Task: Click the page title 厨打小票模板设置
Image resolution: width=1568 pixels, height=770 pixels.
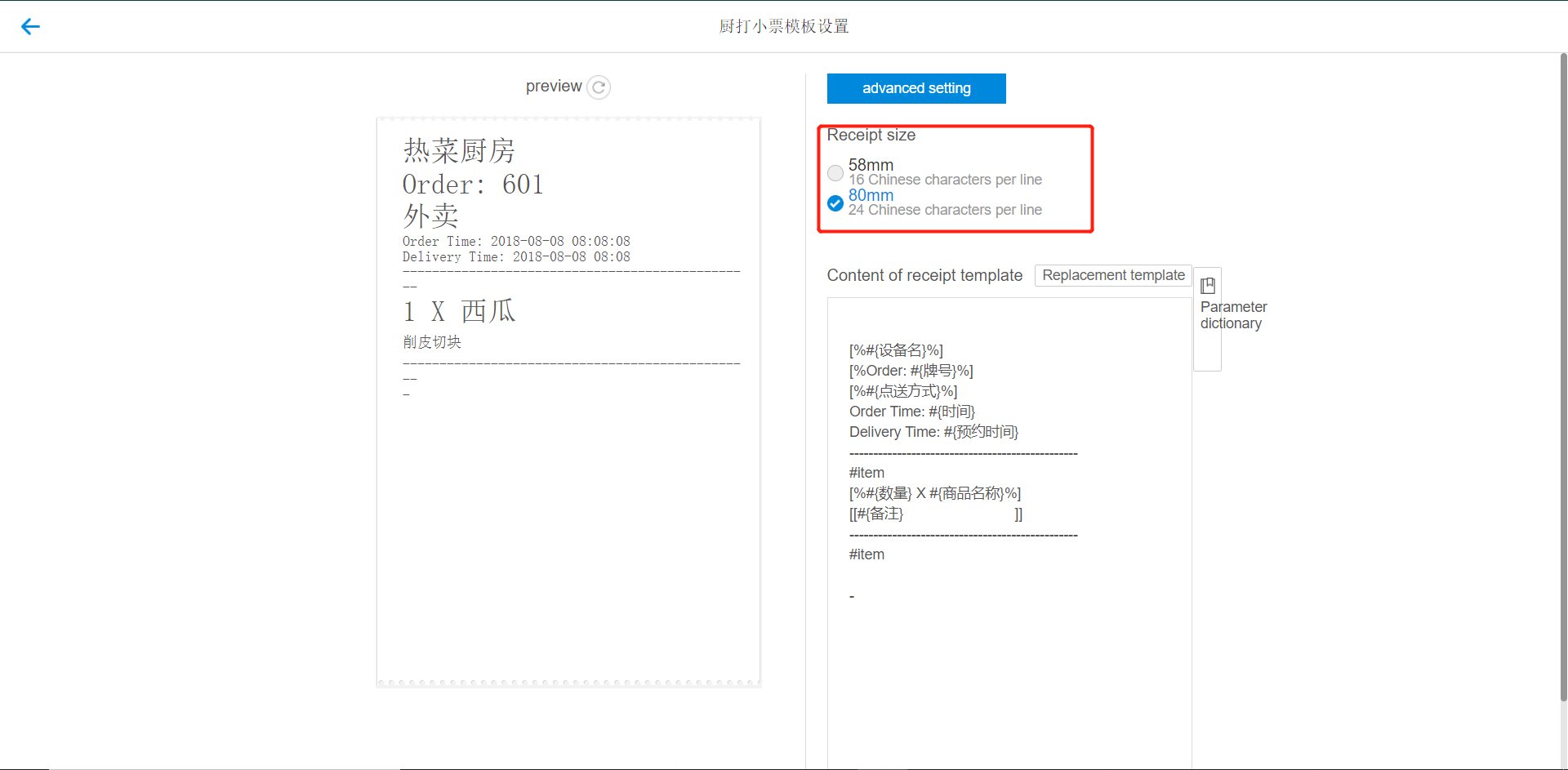Action: pyautogui.click(x=784, y=26)
